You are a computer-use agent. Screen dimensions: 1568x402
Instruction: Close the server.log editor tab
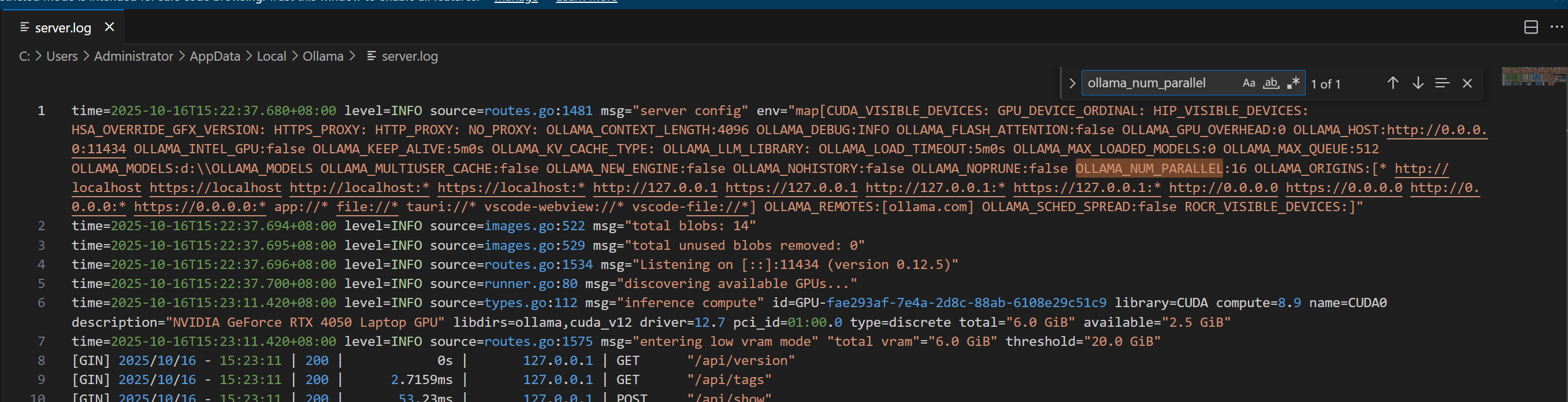tap(110, 27)
